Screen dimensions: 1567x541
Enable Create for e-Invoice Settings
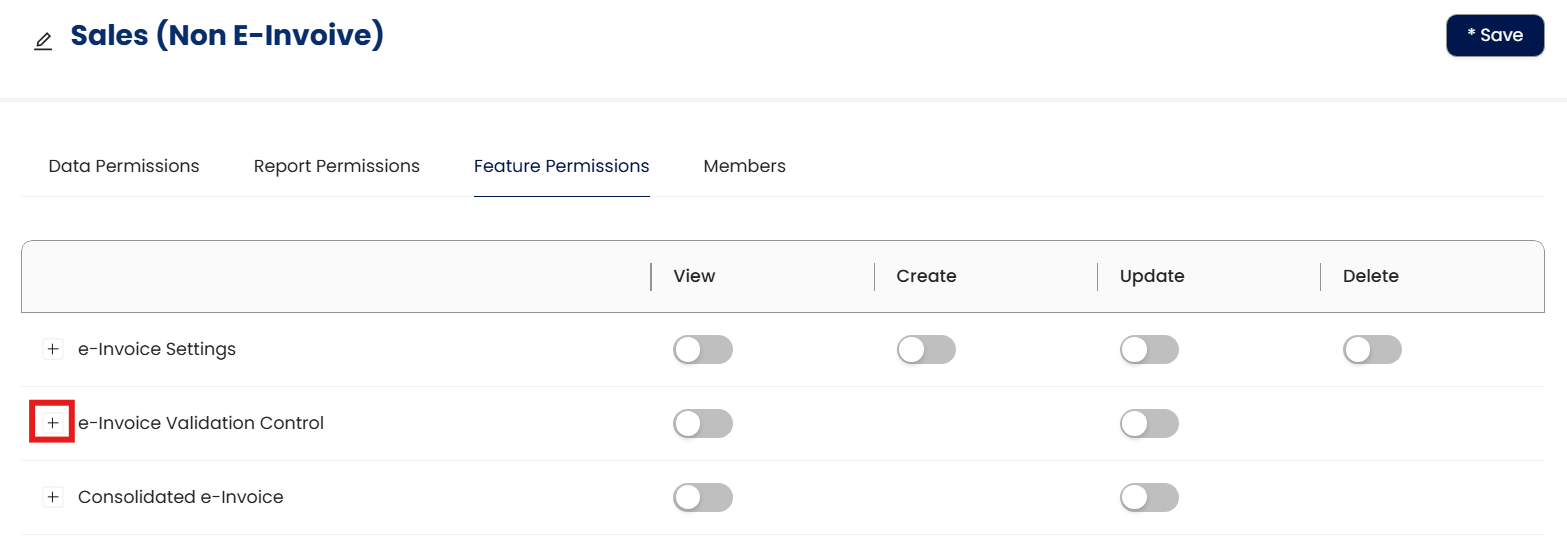pos(926,349)
